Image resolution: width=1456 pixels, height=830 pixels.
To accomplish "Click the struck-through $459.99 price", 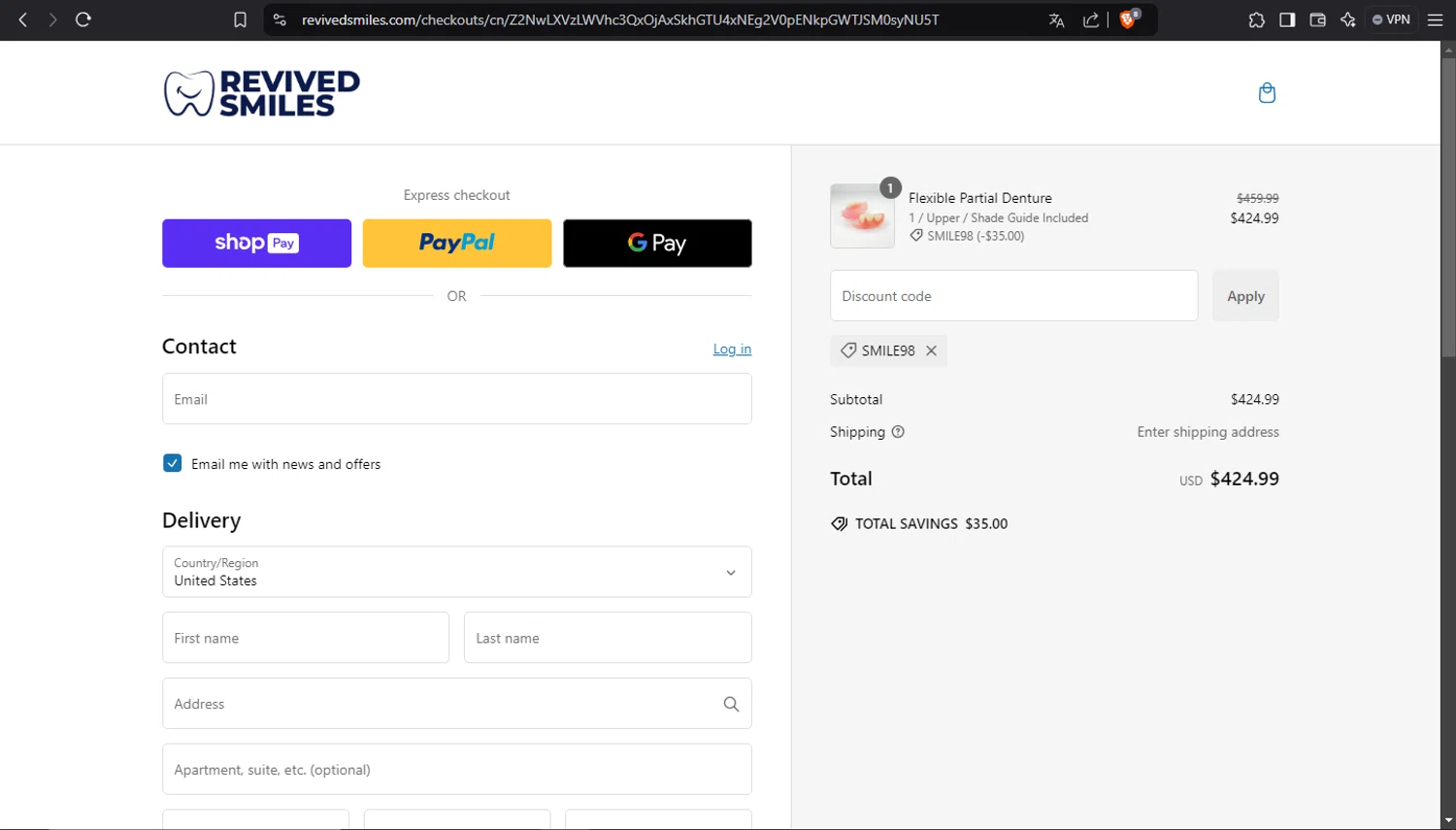I will (x=1257, y=198).
